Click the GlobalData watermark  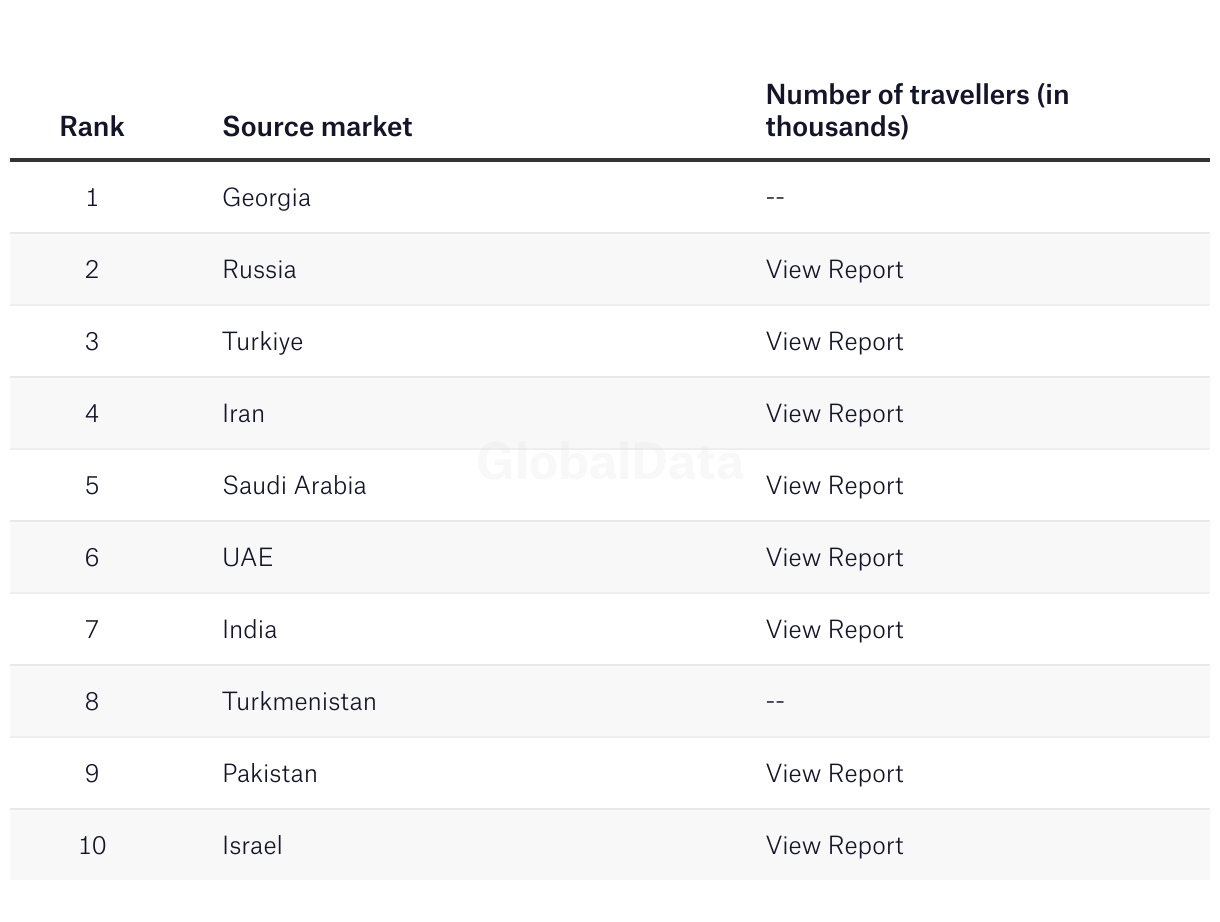tap(610, 463)
